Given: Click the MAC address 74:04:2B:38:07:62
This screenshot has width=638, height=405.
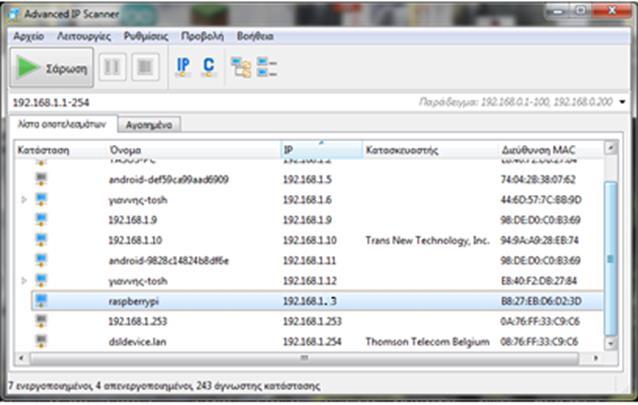Looking at the screenshot, I should [538, 180].
